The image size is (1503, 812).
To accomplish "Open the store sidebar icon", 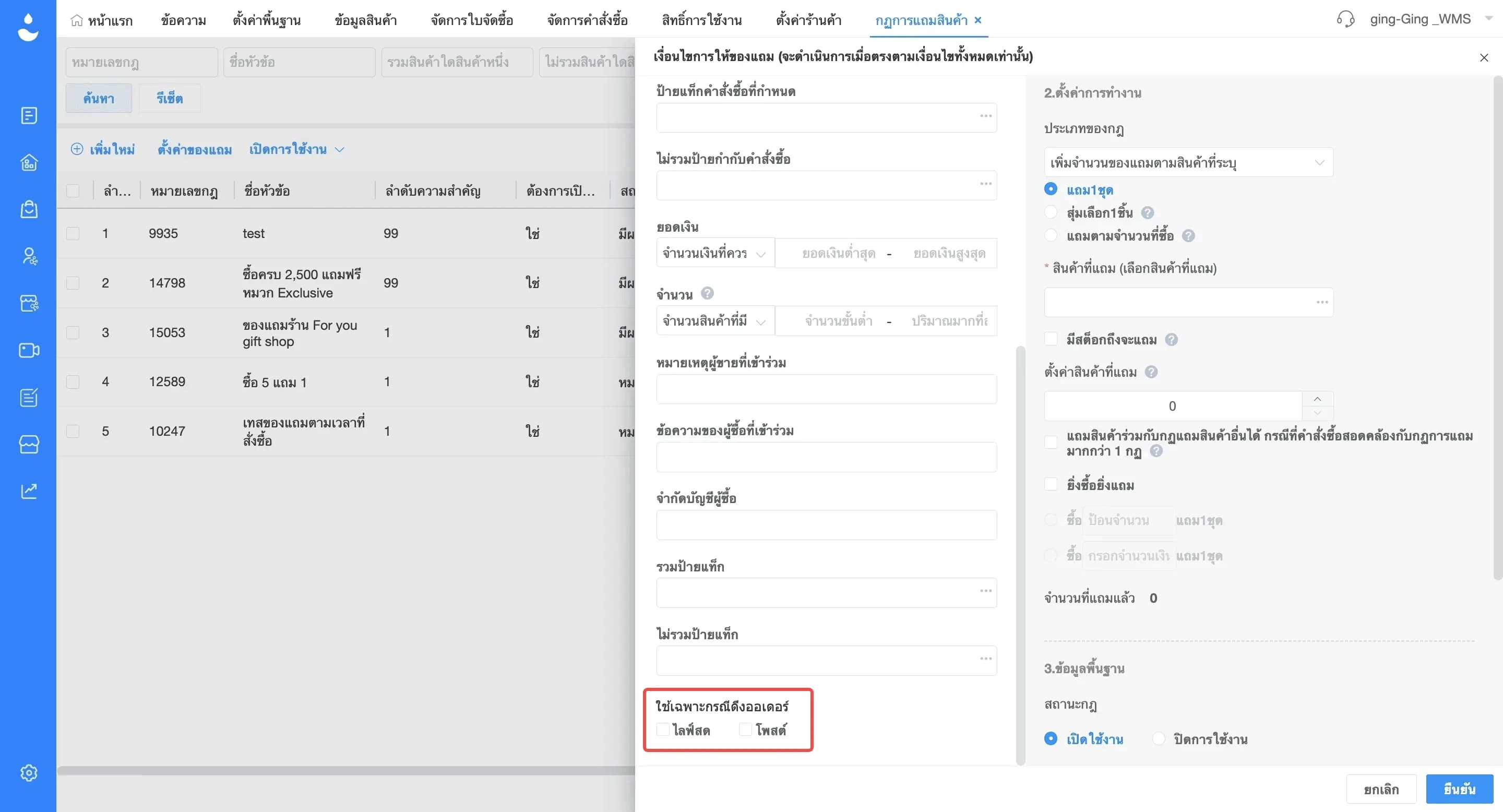I will coord(29,444).
